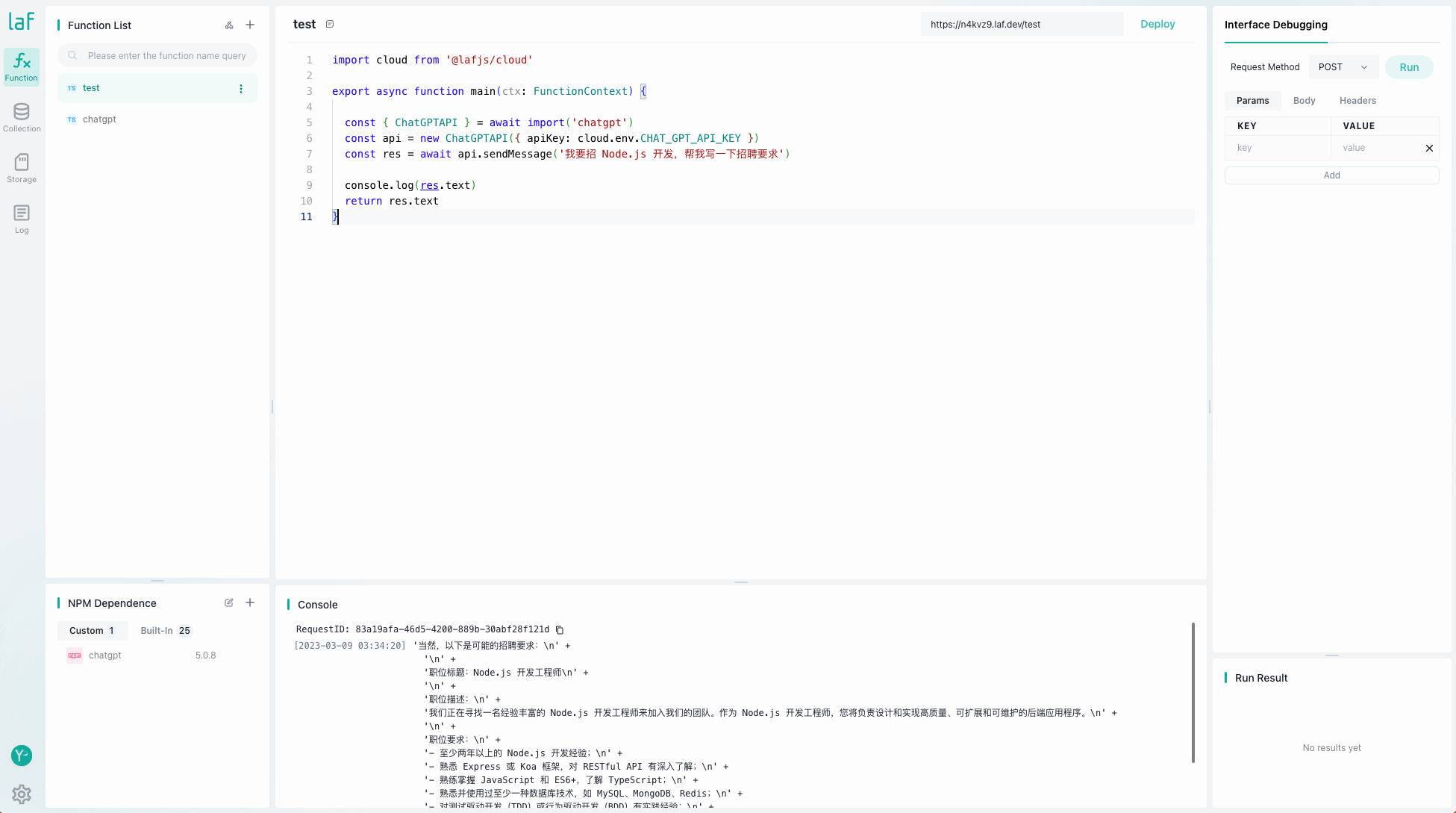Screen dimensions: 1456x813
Task: Deploy the test function
Action: 1157,24
